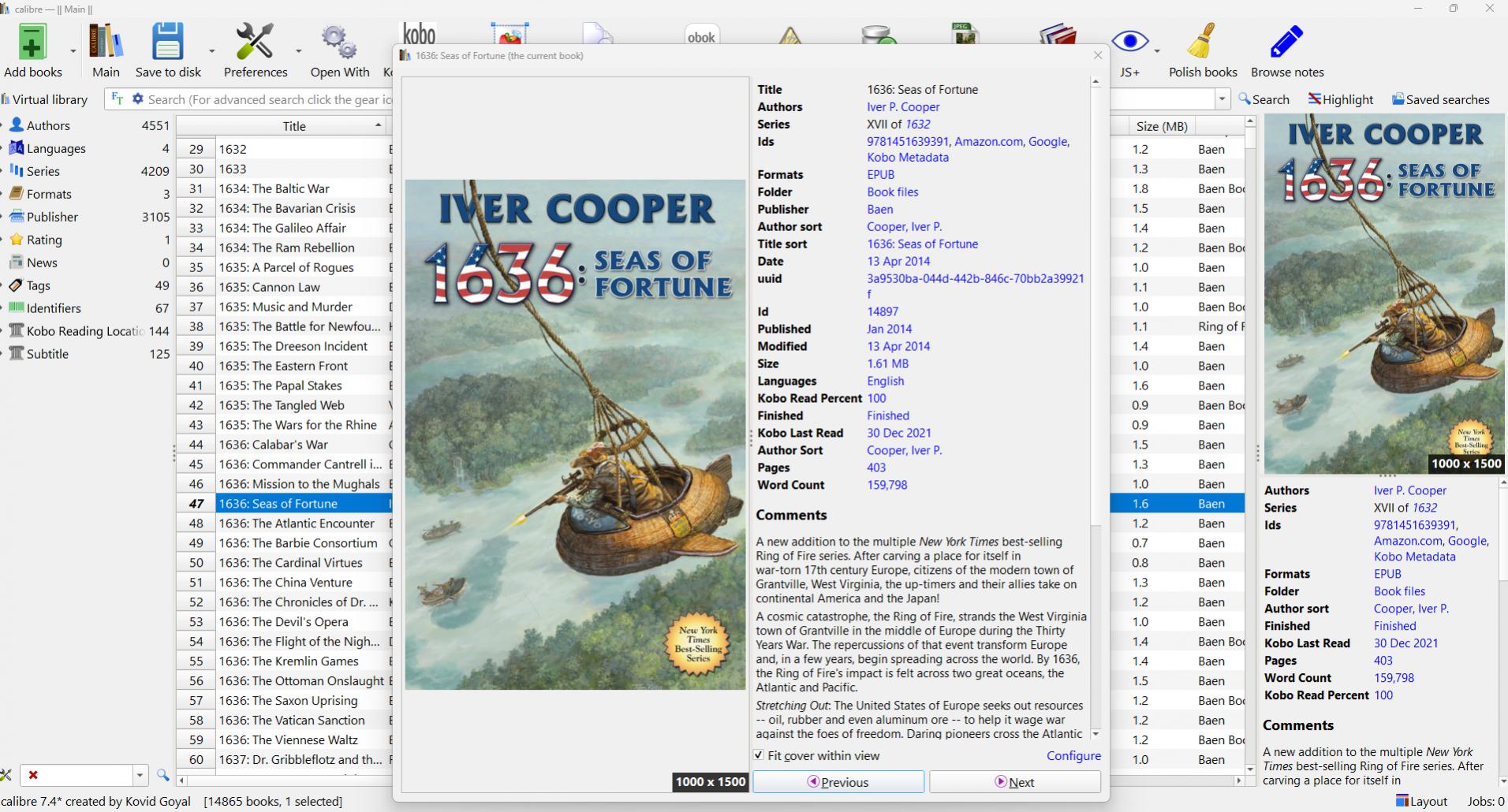The height and width of the screenshot is (812, 1508).
Task: Open the JS+ dropdown arrow
Action: (1156, 51)
